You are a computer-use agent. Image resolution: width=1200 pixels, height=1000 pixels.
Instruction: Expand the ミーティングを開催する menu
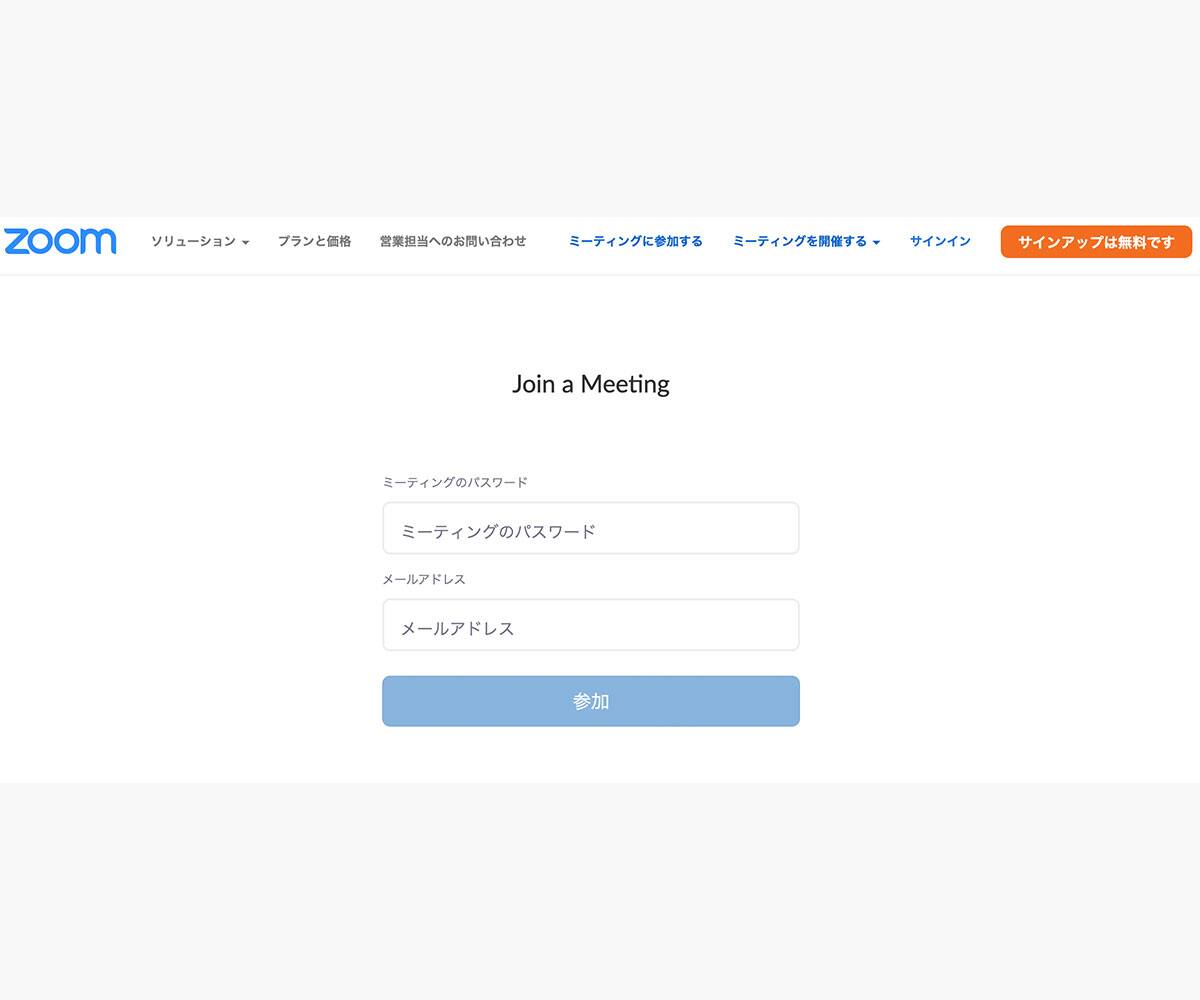point(799,241)
